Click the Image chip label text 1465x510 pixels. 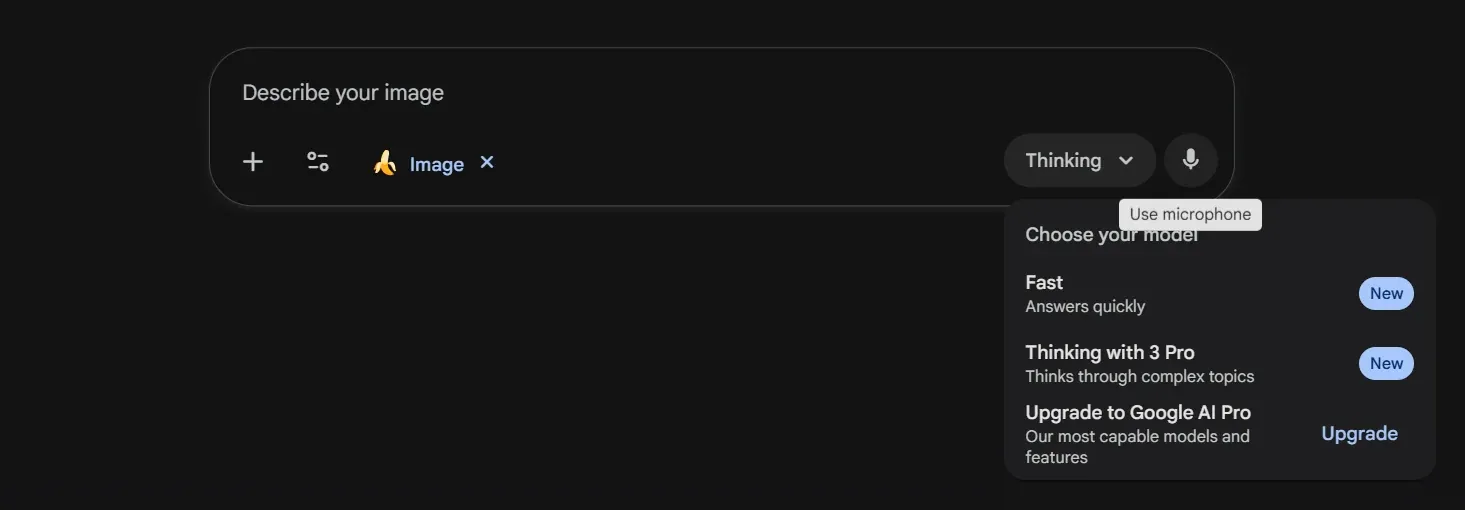point(437,165)
